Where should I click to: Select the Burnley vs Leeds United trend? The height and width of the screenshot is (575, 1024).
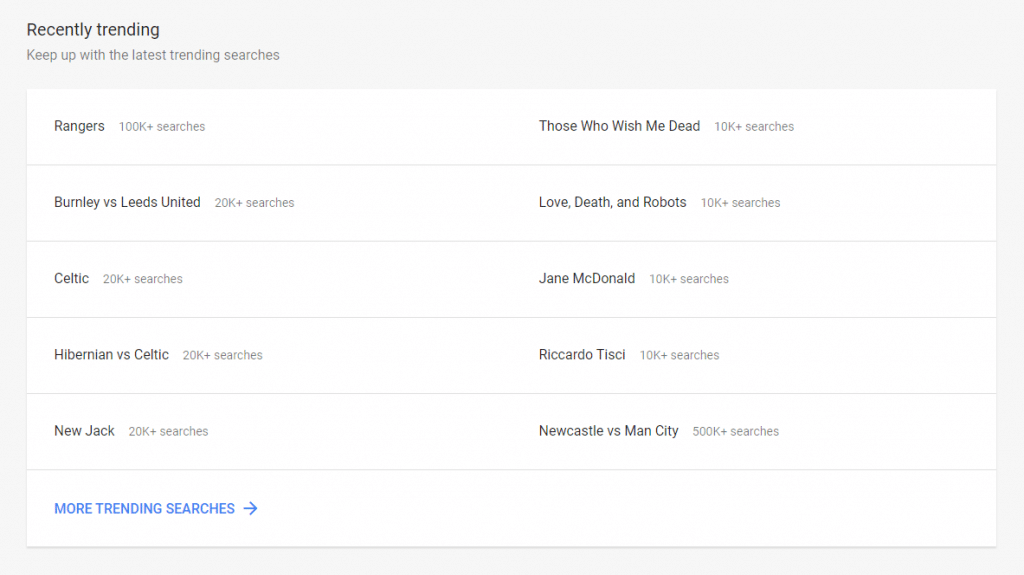(x=127, y=202)
